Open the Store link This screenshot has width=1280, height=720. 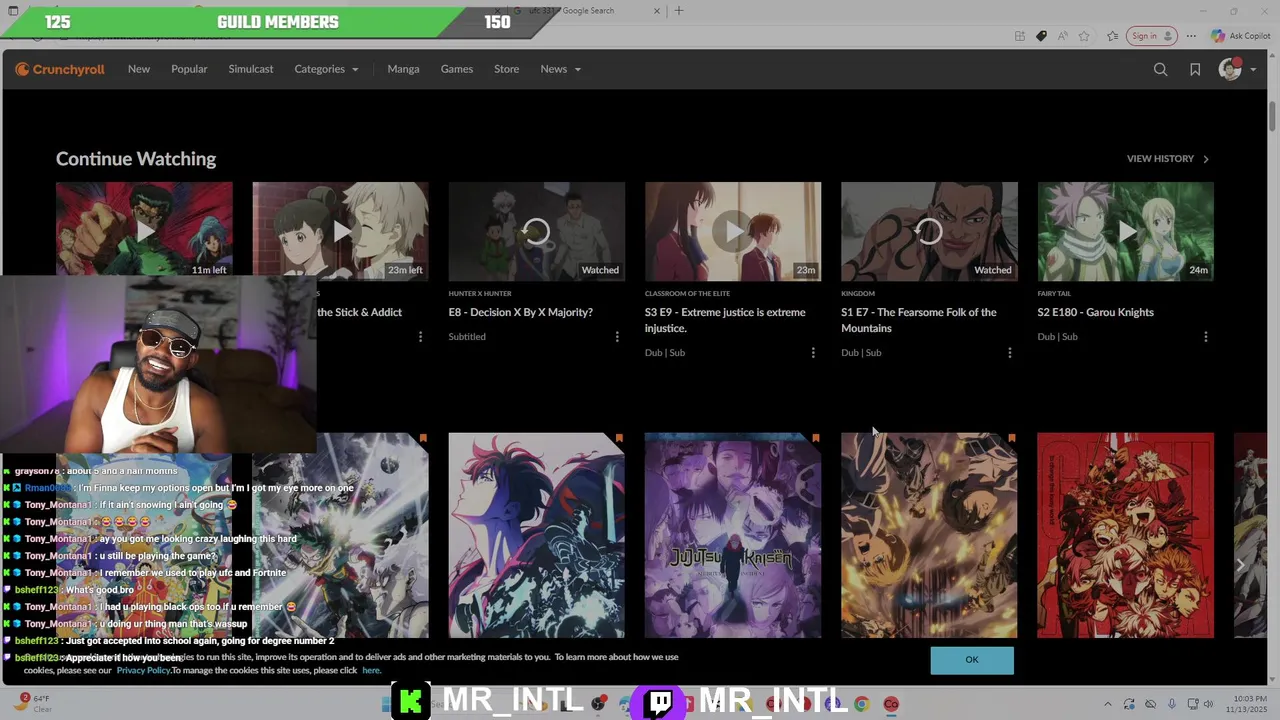point(506,69)
